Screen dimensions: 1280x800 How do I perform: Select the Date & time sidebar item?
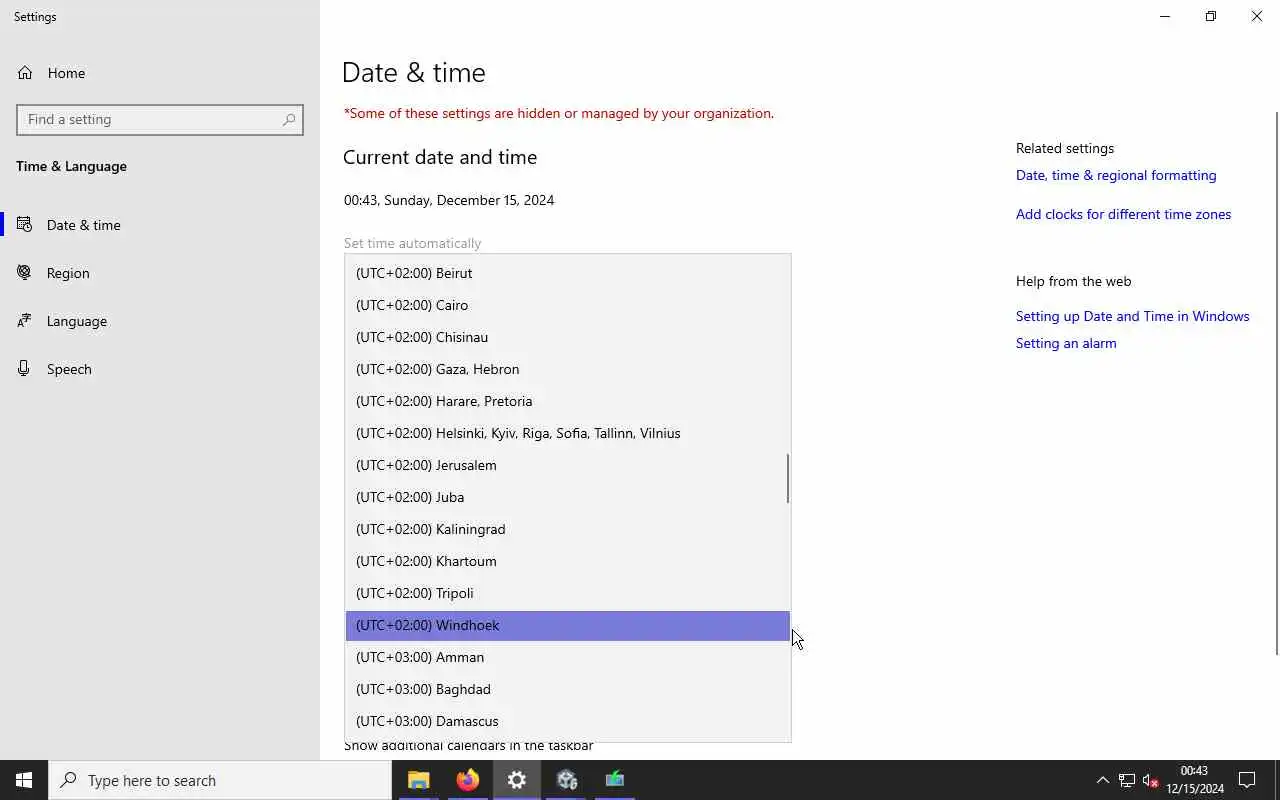[160, 225]
